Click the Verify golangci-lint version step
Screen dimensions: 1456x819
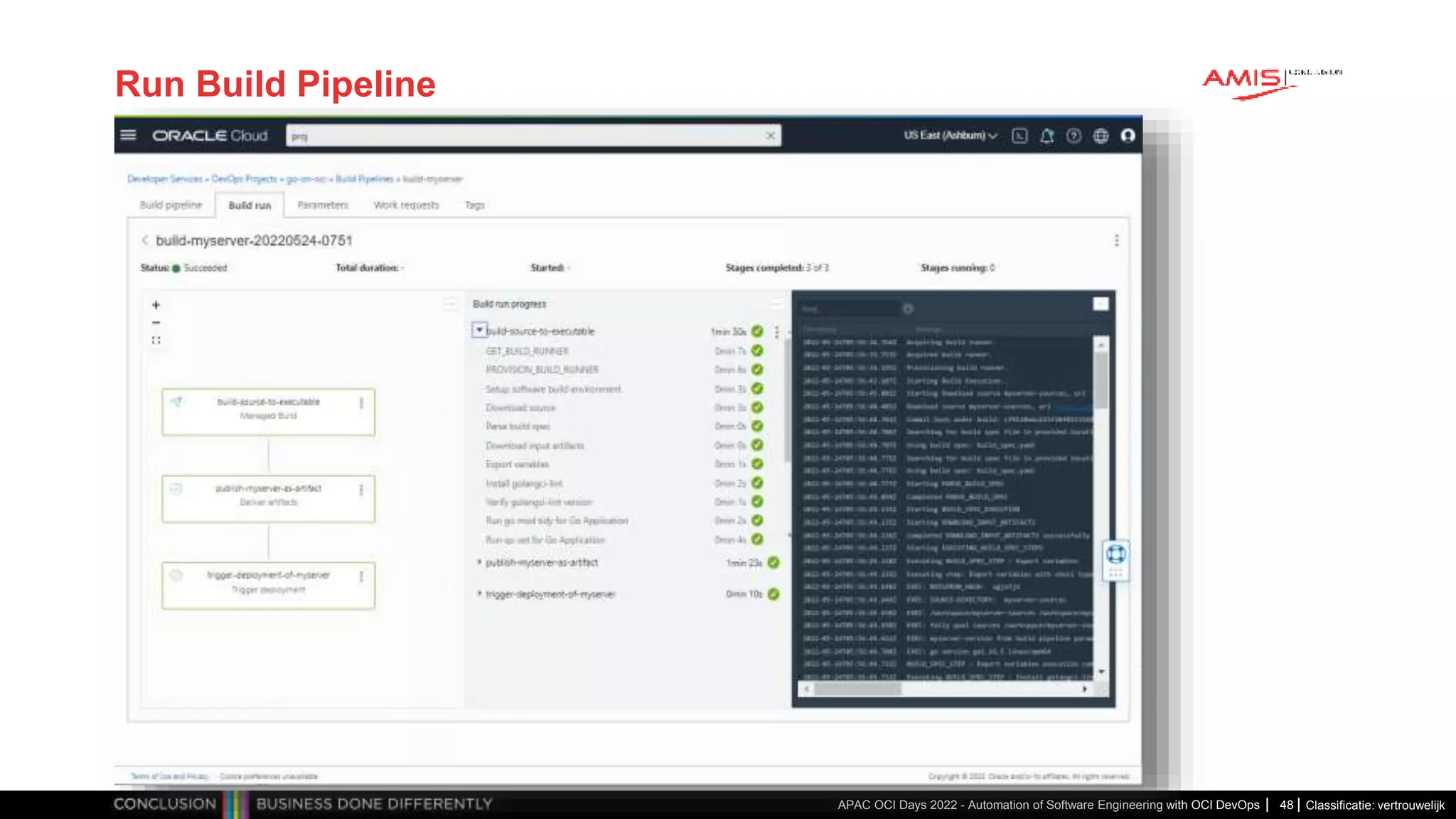coord(539,502)
